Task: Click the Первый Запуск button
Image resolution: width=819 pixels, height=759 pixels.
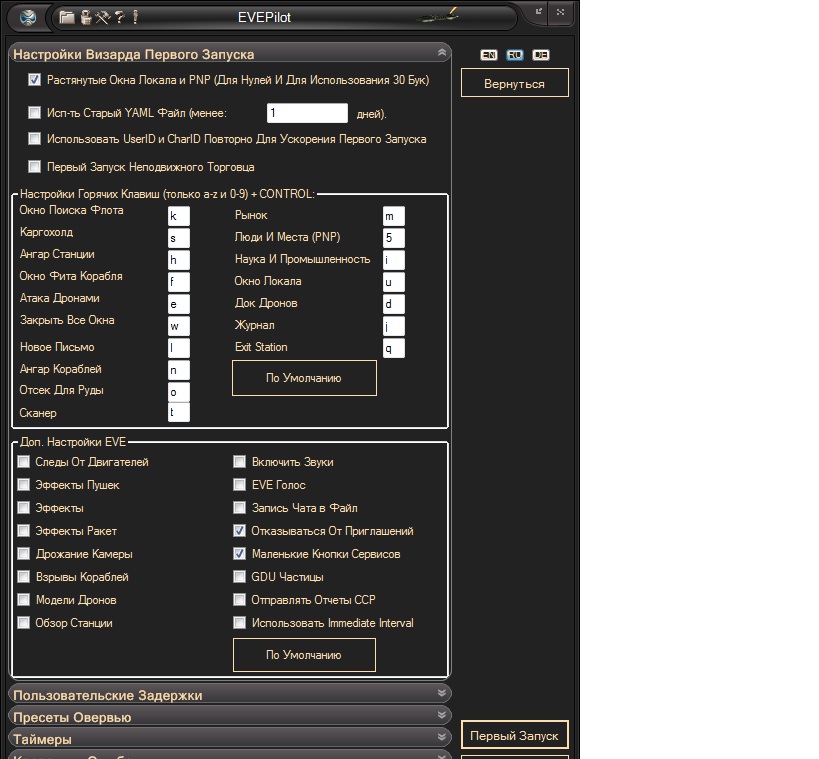Action: tap(514, 735)
